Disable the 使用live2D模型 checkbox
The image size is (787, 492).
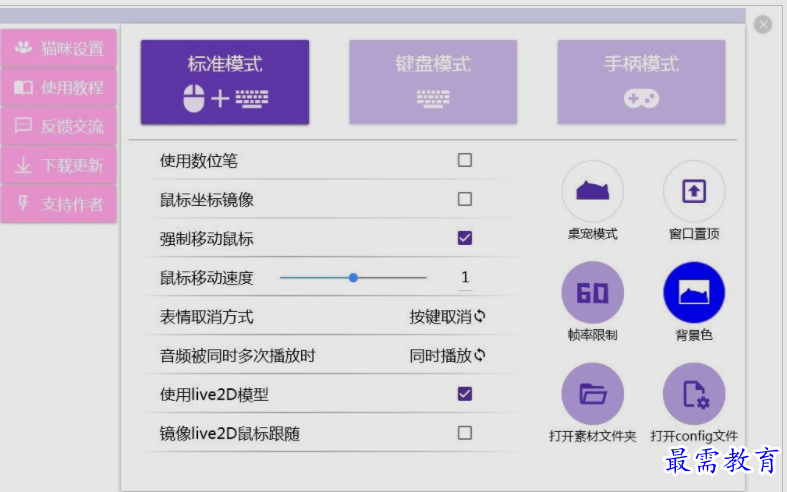tap(465, 394)
